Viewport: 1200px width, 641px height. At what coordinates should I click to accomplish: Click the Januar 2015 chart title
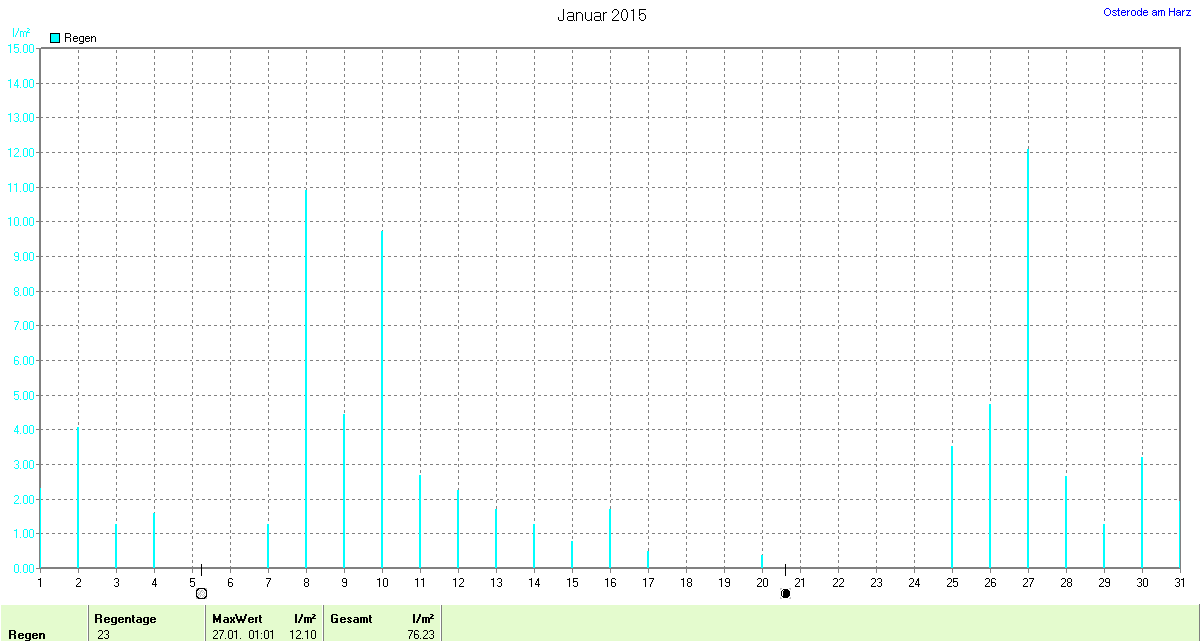point(601,15)
